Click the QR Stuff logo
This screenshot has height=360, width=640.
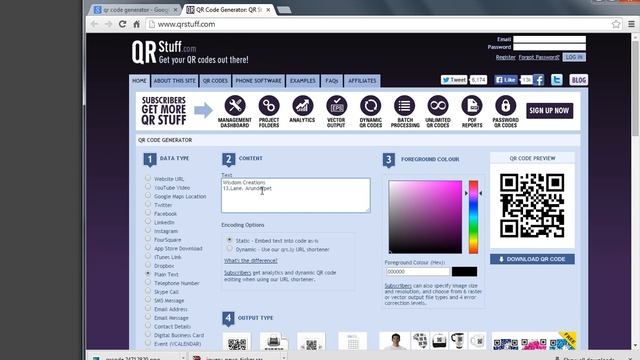pyautogui.click(x=190, y=52)
